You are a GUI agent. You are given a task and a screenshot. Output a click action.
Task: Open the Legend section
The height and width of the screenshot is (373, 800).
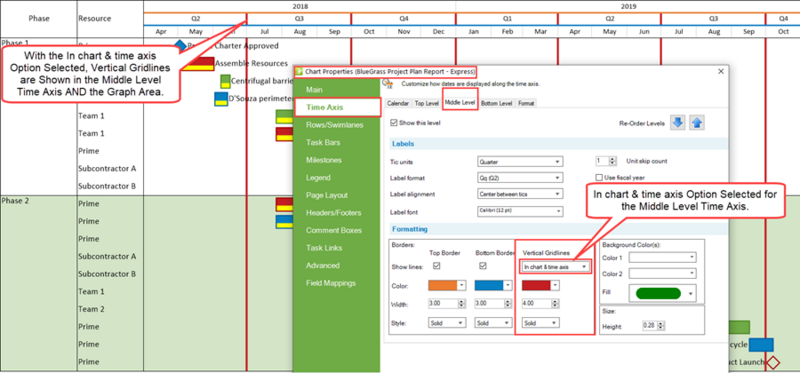tap(318, 178)
